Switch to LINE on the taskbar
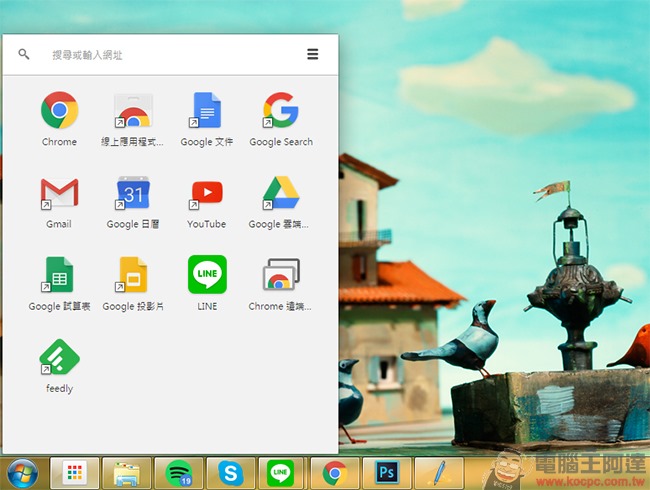 281,473
